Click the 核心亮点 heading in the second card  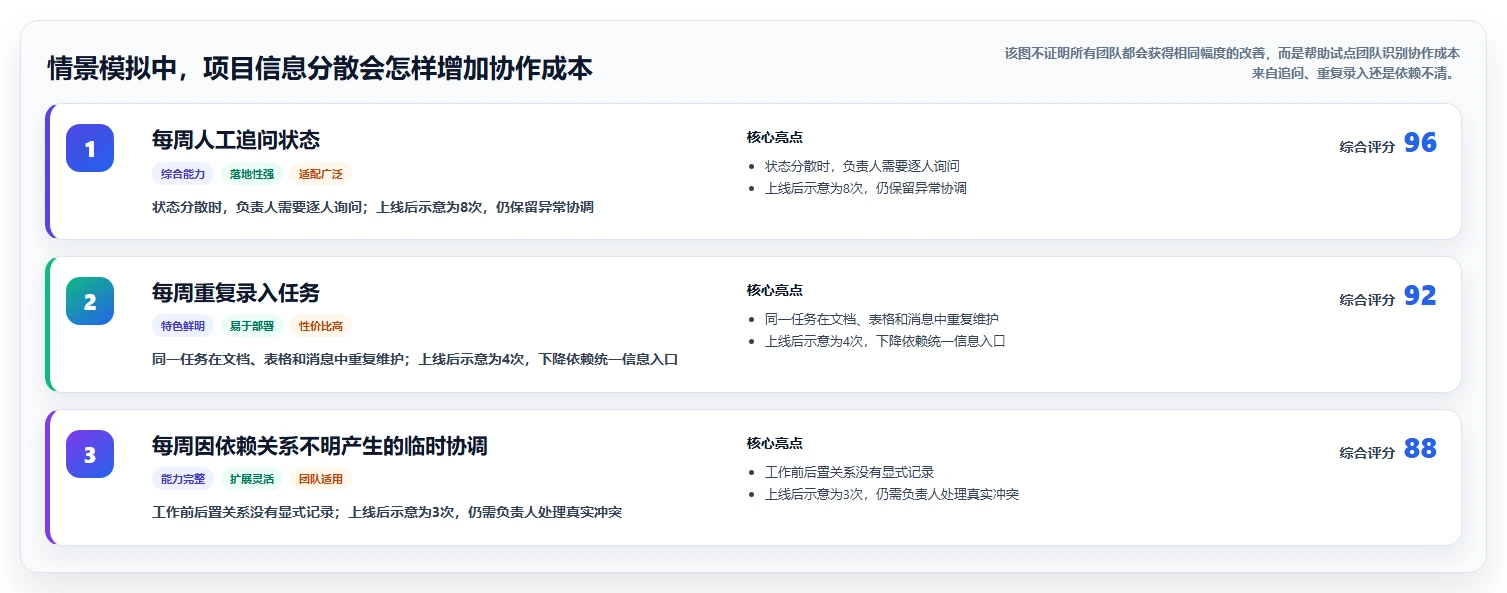(x=774, y=290)
